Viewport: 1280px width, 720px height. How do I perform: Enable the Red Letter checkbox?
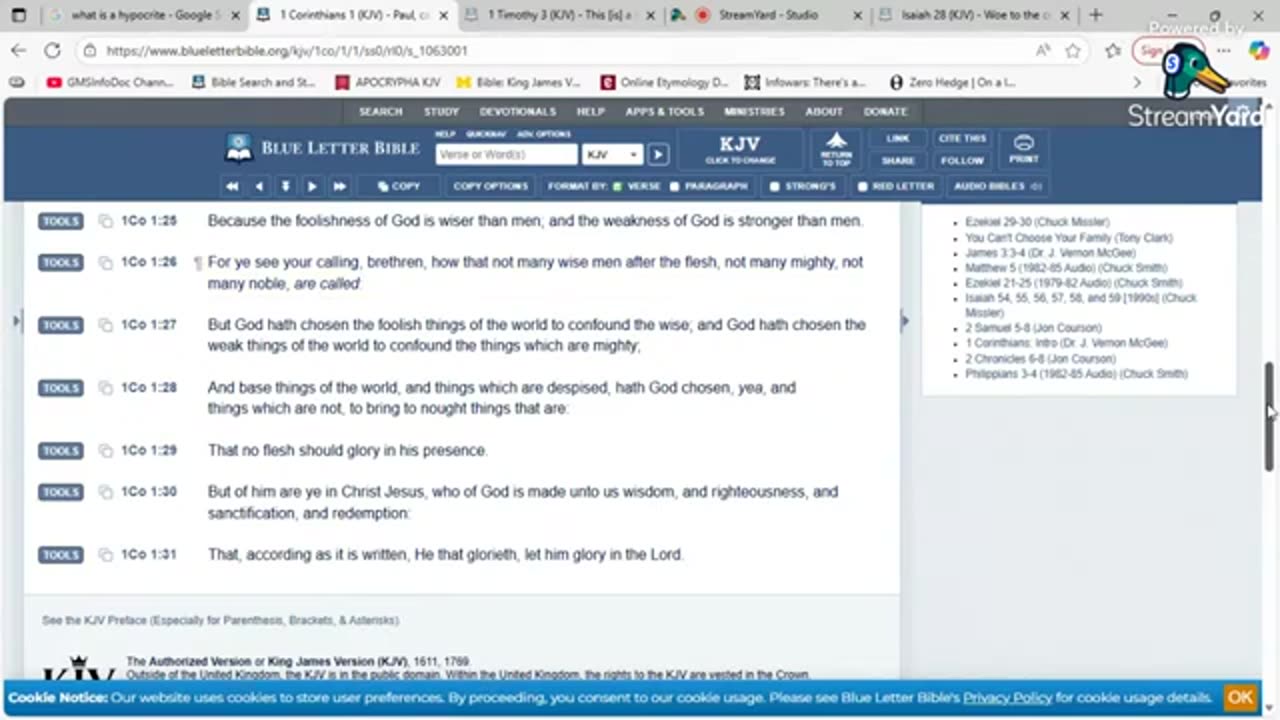pos(862,186)
